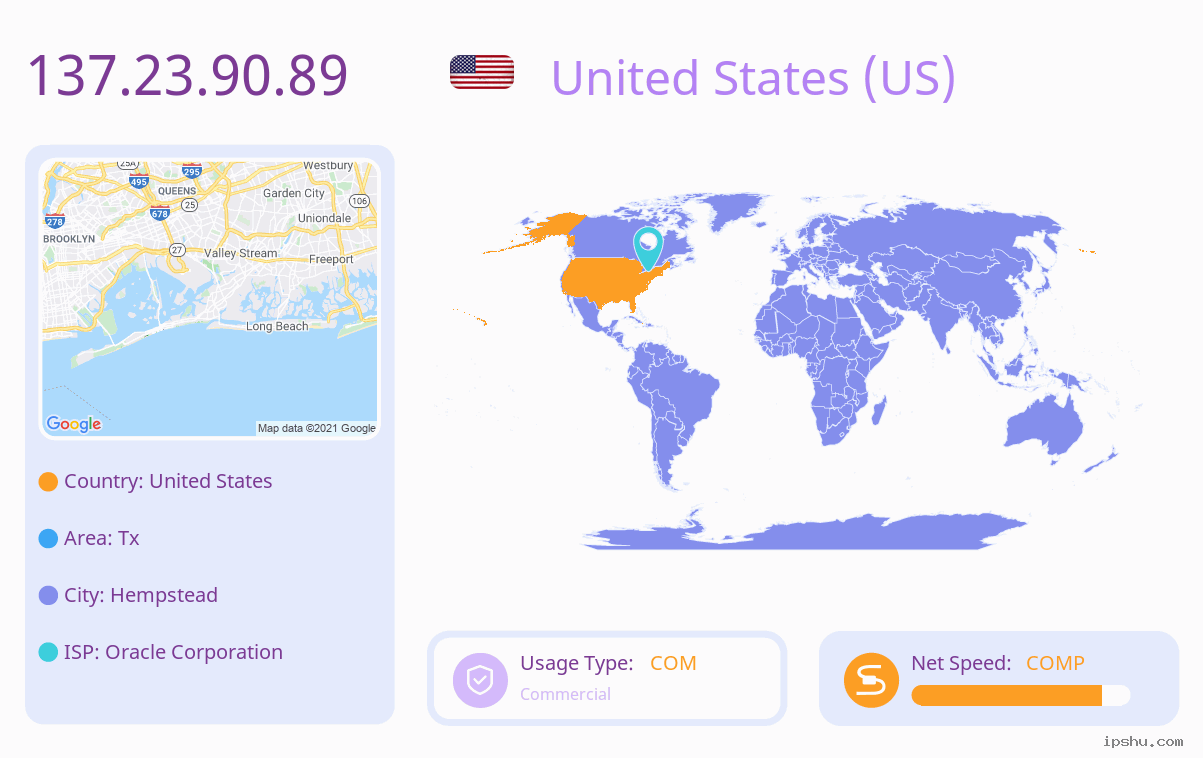The height and width of the screenshot is (758, 1203).
Task: Click the COM usage type value
Action: pyautogui.click(x=673, y=663)
